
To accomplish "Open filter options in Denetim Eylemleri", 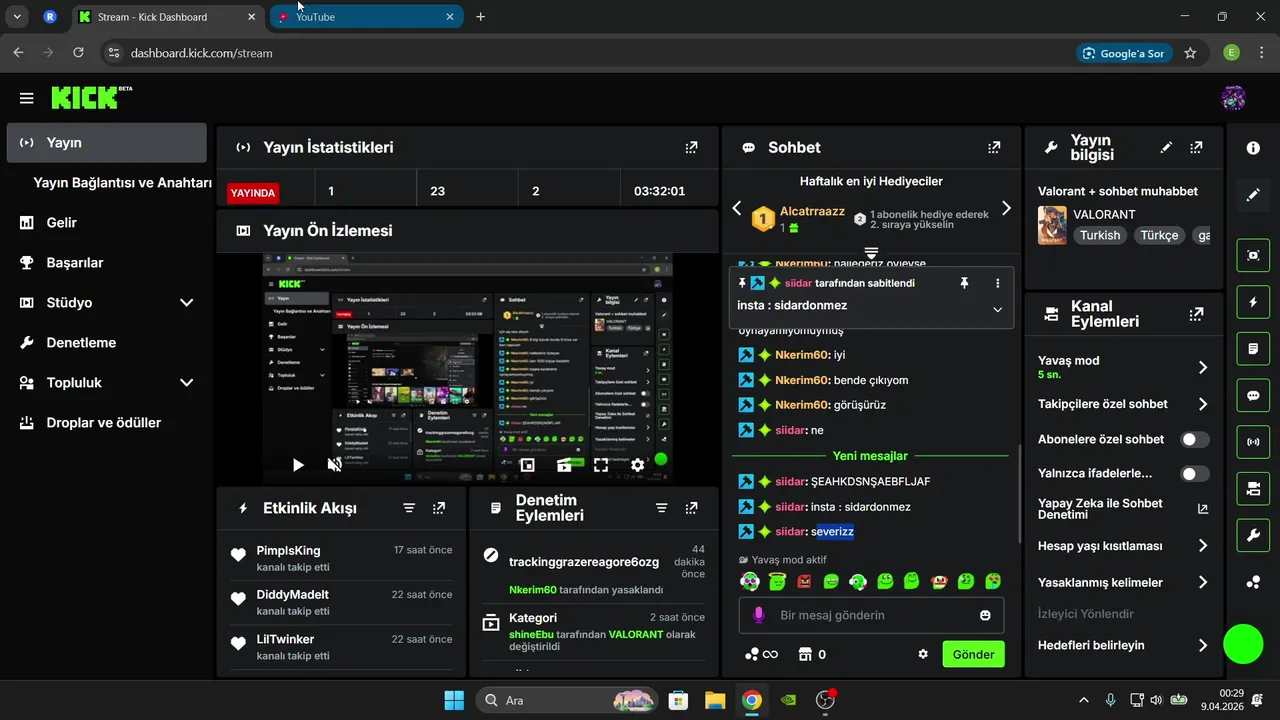I will tap(661, 508).
